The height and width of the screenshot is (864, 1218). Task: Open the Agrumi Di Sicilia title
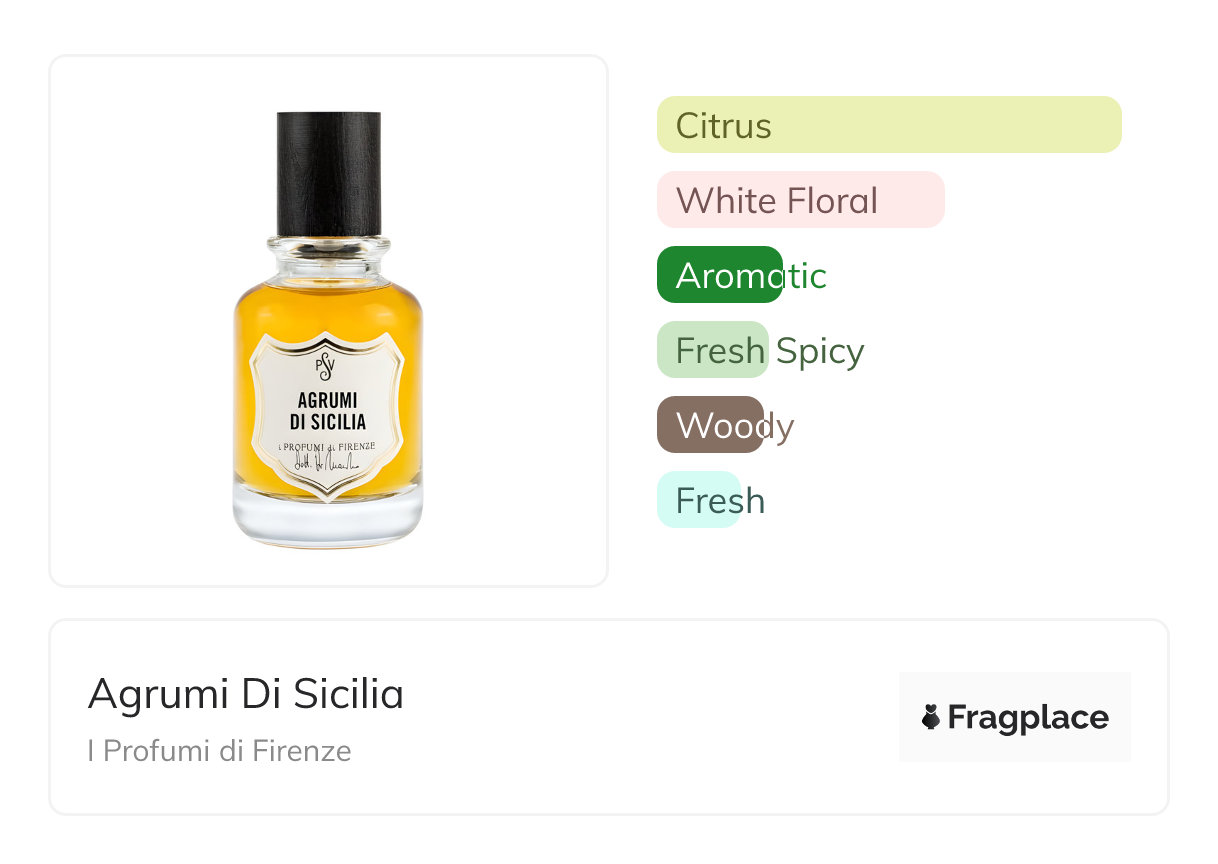[x=245, y=693]
